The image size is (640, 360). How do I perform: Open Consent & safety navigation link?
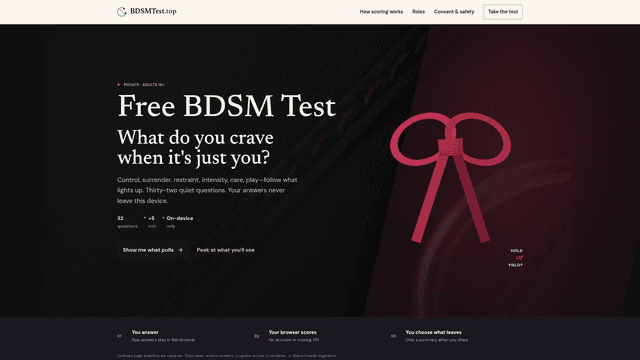454,12
